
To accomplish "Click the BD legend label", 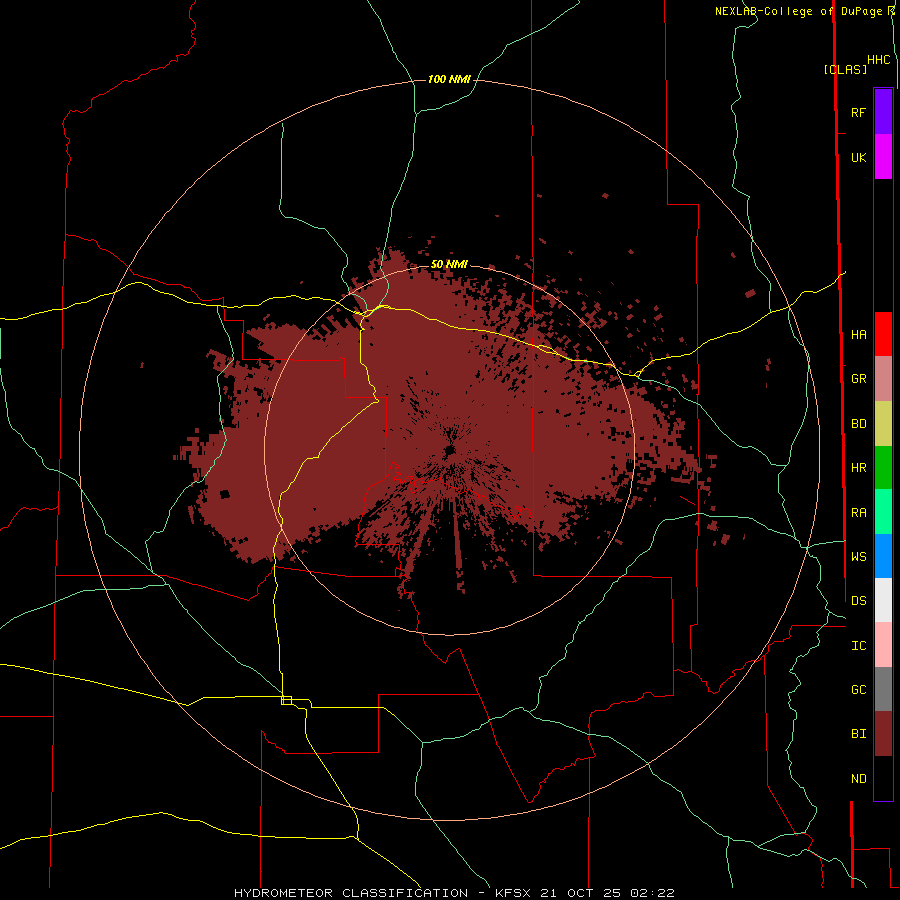I will pyautogui.click(x=858, y=424).
